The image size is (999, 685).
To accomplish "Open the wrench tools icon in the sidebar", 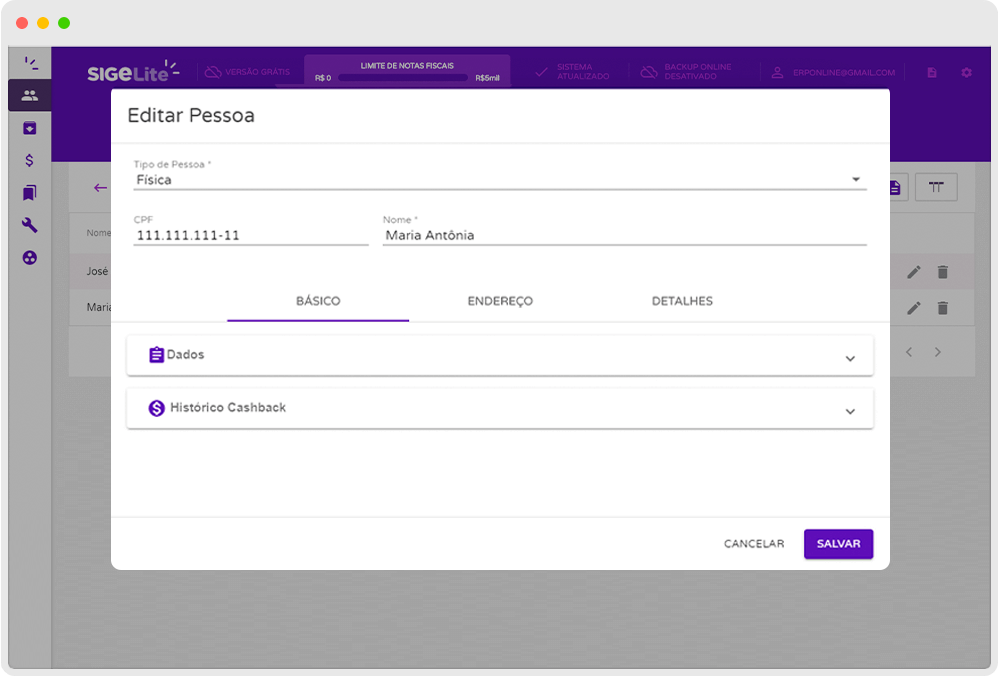I will [x=30, y=225].
